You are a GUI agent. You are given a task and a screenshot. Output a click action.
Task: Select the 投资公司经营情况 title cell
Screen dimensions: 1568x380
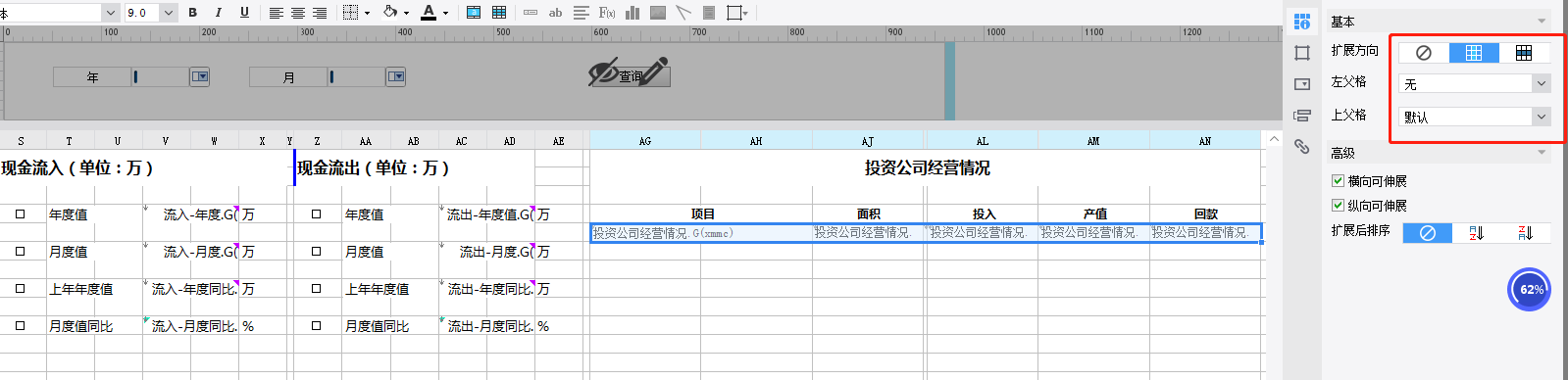pyautogui.click(x=927, y=167)
